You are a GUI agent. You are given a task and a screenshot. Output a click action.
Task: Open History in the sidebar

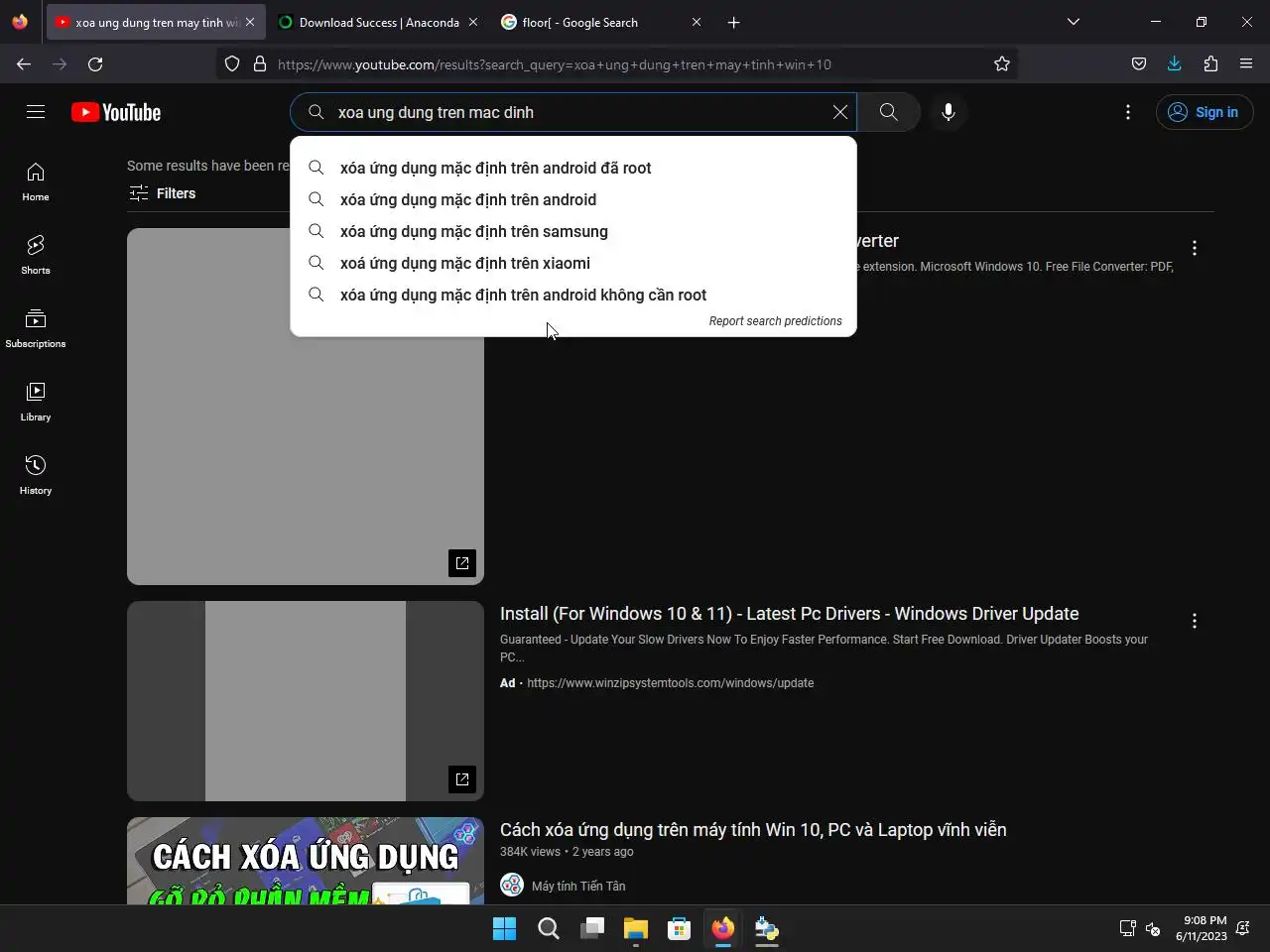click(36, 476)
